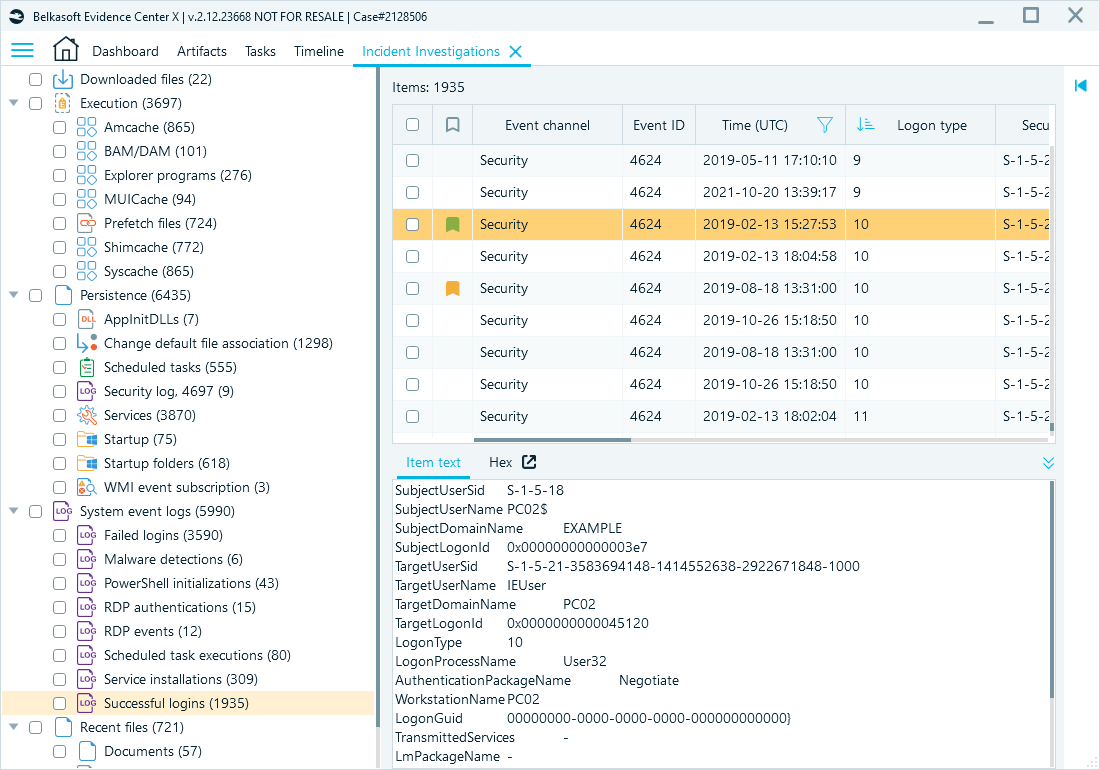Select the 2019-02-13 18:02:04 logon type 11 row
The width and height of the screenshot is (1100, 770).
(720, 417)
